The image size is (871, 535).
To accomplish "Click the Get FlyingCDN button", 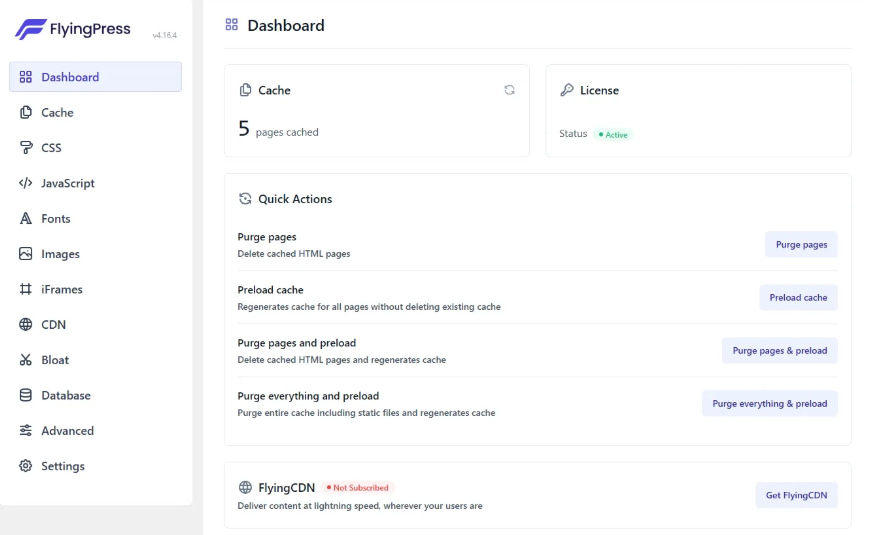I will (796, 495).
